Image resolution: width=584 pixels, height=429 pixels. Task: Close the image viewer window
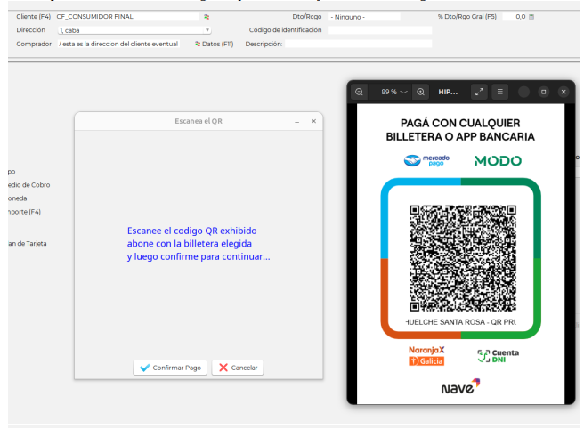click(x=564, y=92)
